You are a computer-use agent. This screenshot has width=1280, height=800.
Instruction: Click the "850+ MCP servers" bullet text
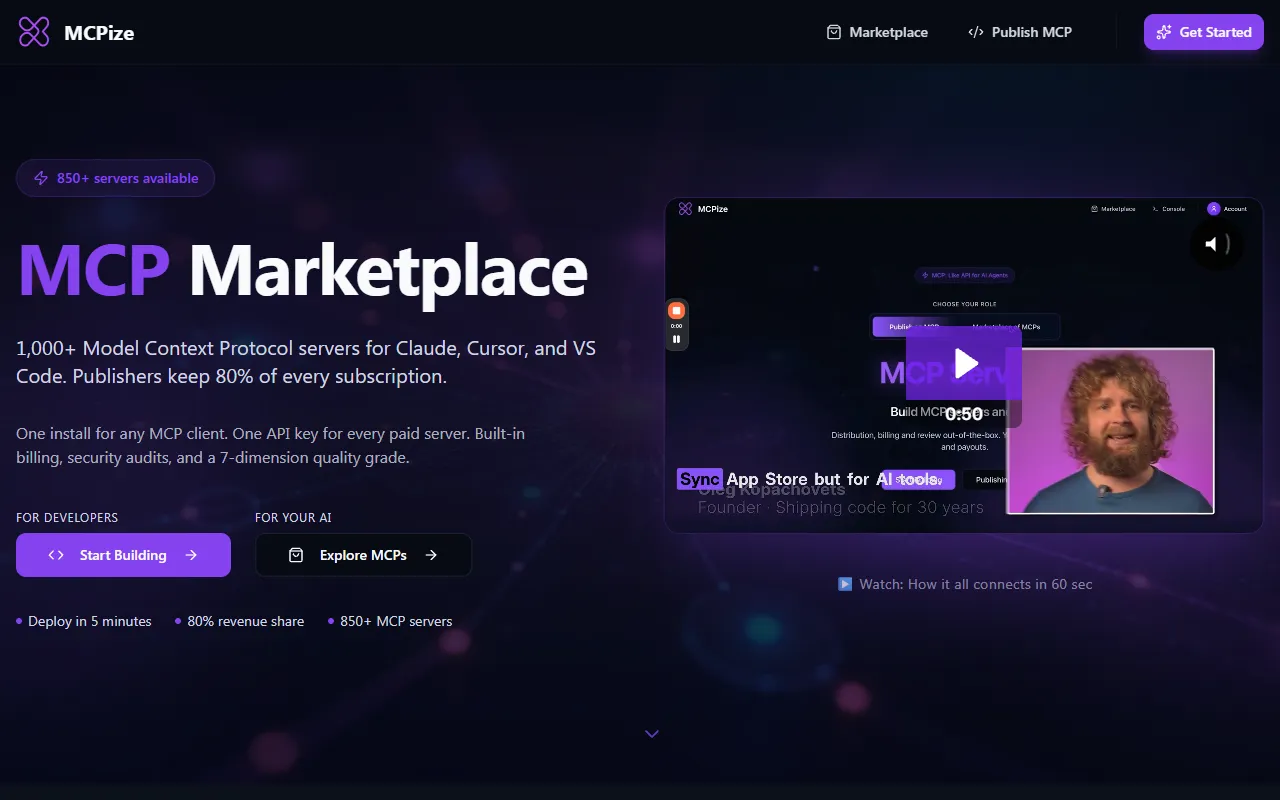point(396,621)
